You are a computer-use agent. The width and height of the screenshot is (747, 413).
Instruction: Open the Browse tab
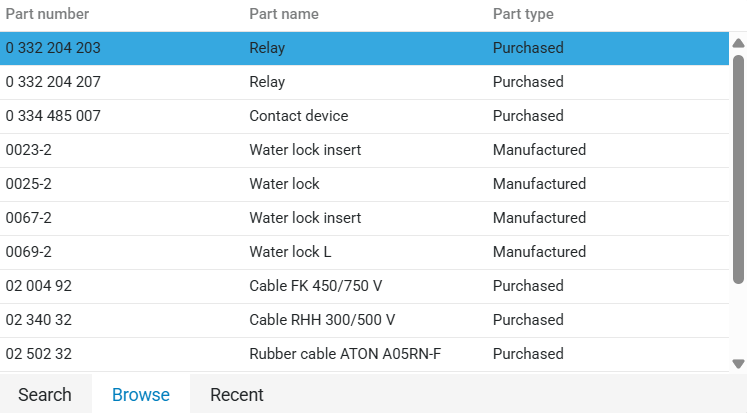point(141,394)
